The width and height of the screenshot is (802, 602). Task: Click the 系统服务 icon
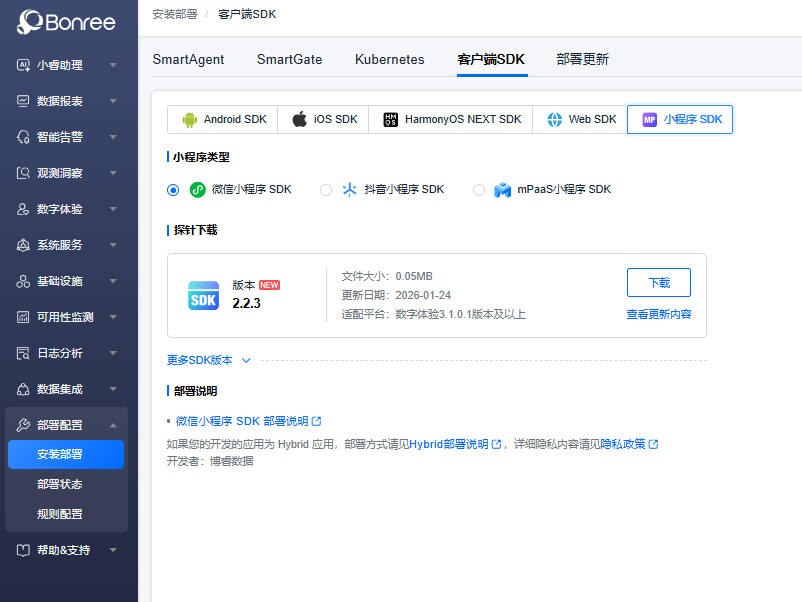(23, 245)
